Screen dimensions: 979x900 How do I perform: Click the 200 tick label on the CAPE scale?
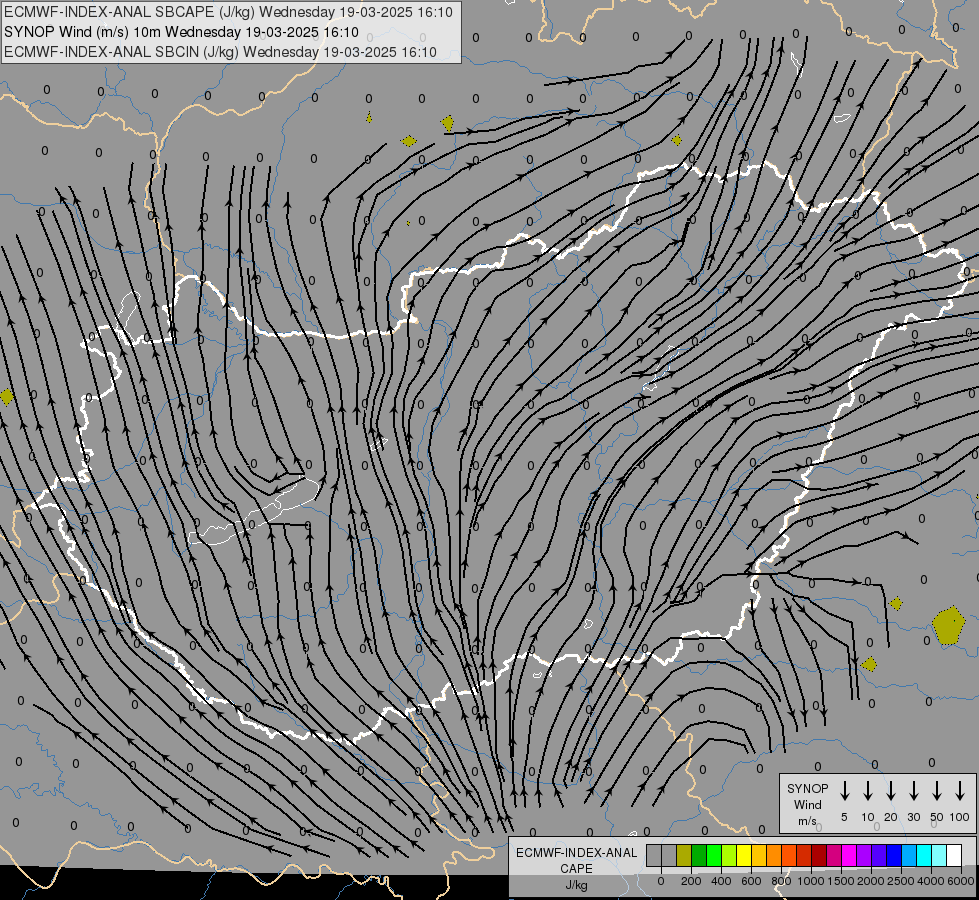click(x=691, y=881)
